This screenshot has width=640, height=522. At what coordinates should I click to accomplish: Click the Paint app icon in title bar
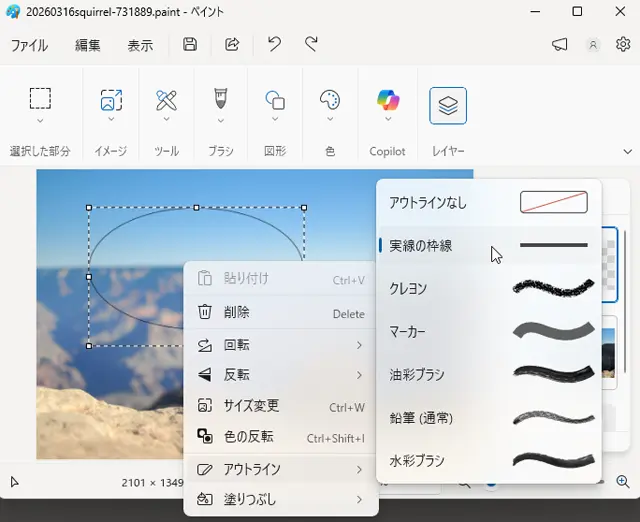(x=13, y=11)
